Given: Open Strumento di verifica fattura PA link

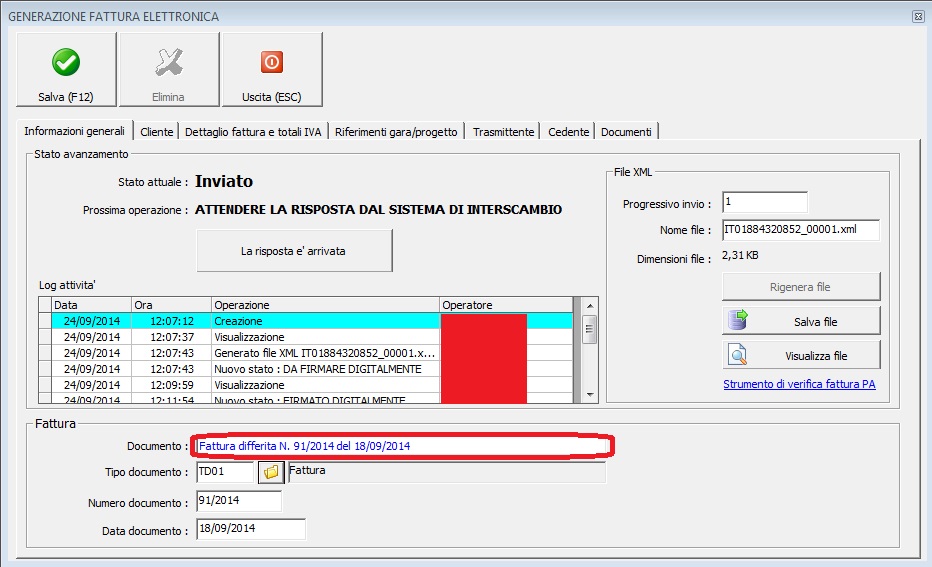Looking at the screenshot, I should [799, 384].
